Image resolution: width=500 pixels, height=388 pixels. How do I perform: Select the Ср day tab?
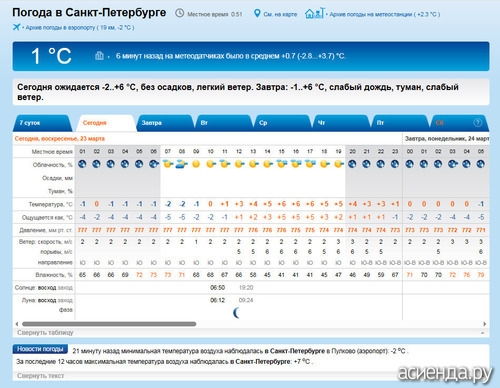[282, 123]
